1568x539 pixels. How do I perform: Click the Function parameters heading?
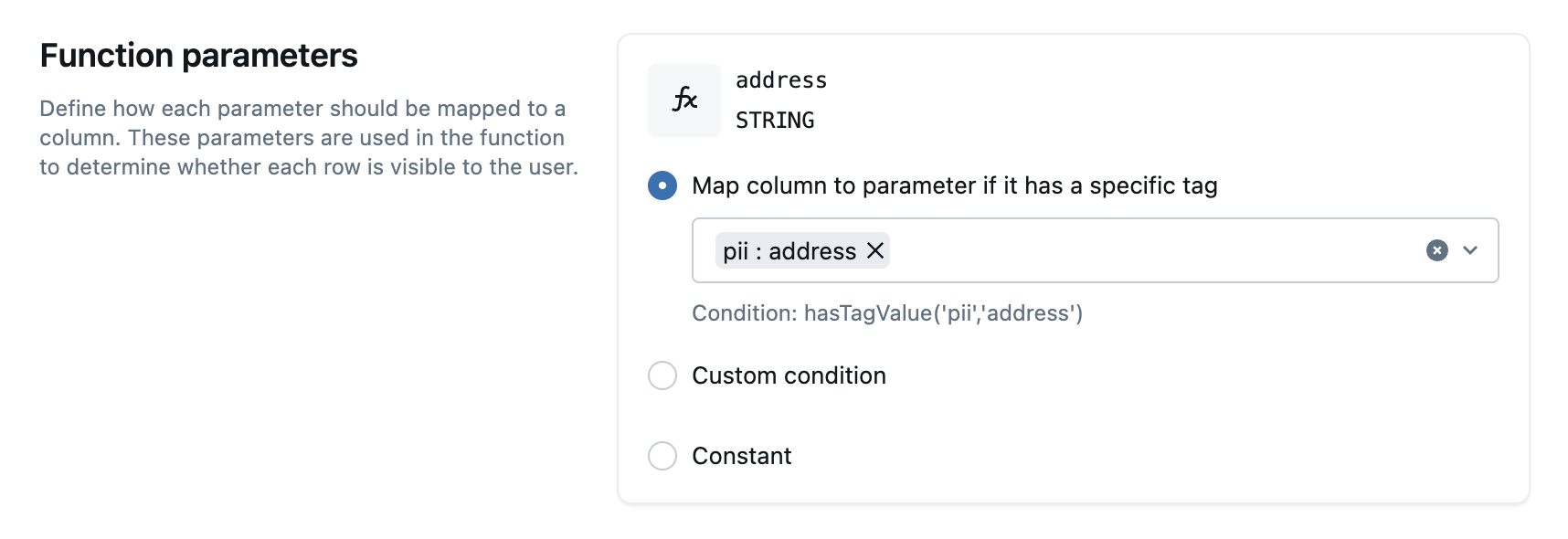tap(198, 56)
